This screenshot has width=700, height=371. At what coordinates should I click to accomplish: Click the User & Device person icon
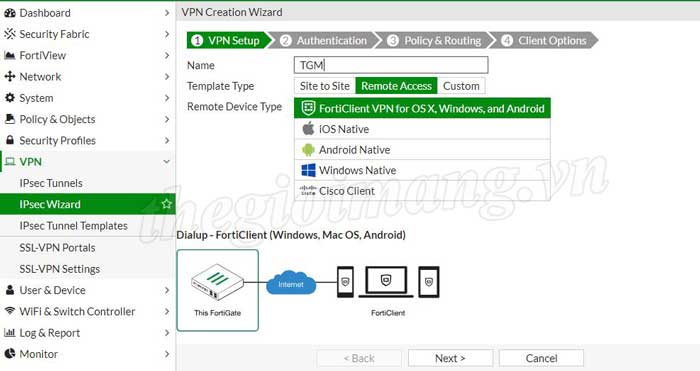[x=9, y=290]
